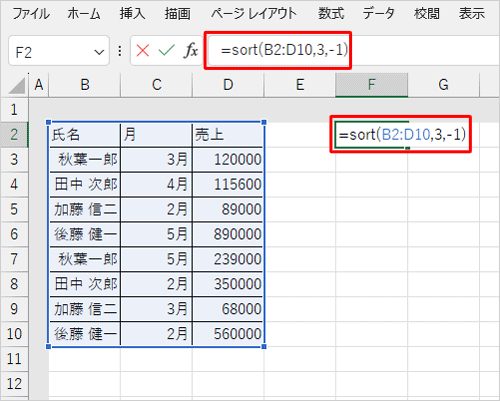
Task: Select column F header
Action: pos(372,85)
